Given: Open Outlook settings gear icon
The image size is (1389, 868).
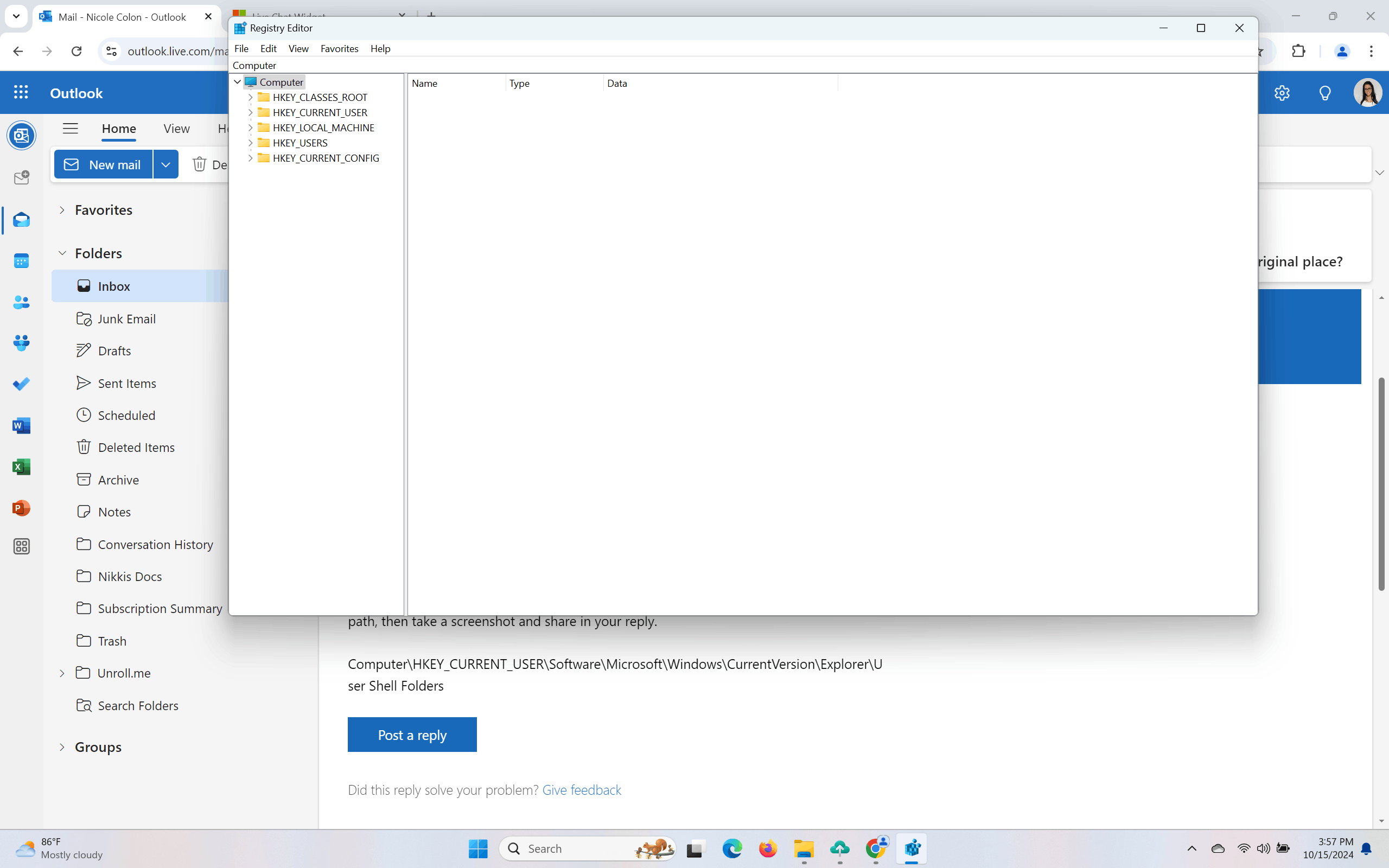Looking at the screenshot, I should coord(1282,93).
